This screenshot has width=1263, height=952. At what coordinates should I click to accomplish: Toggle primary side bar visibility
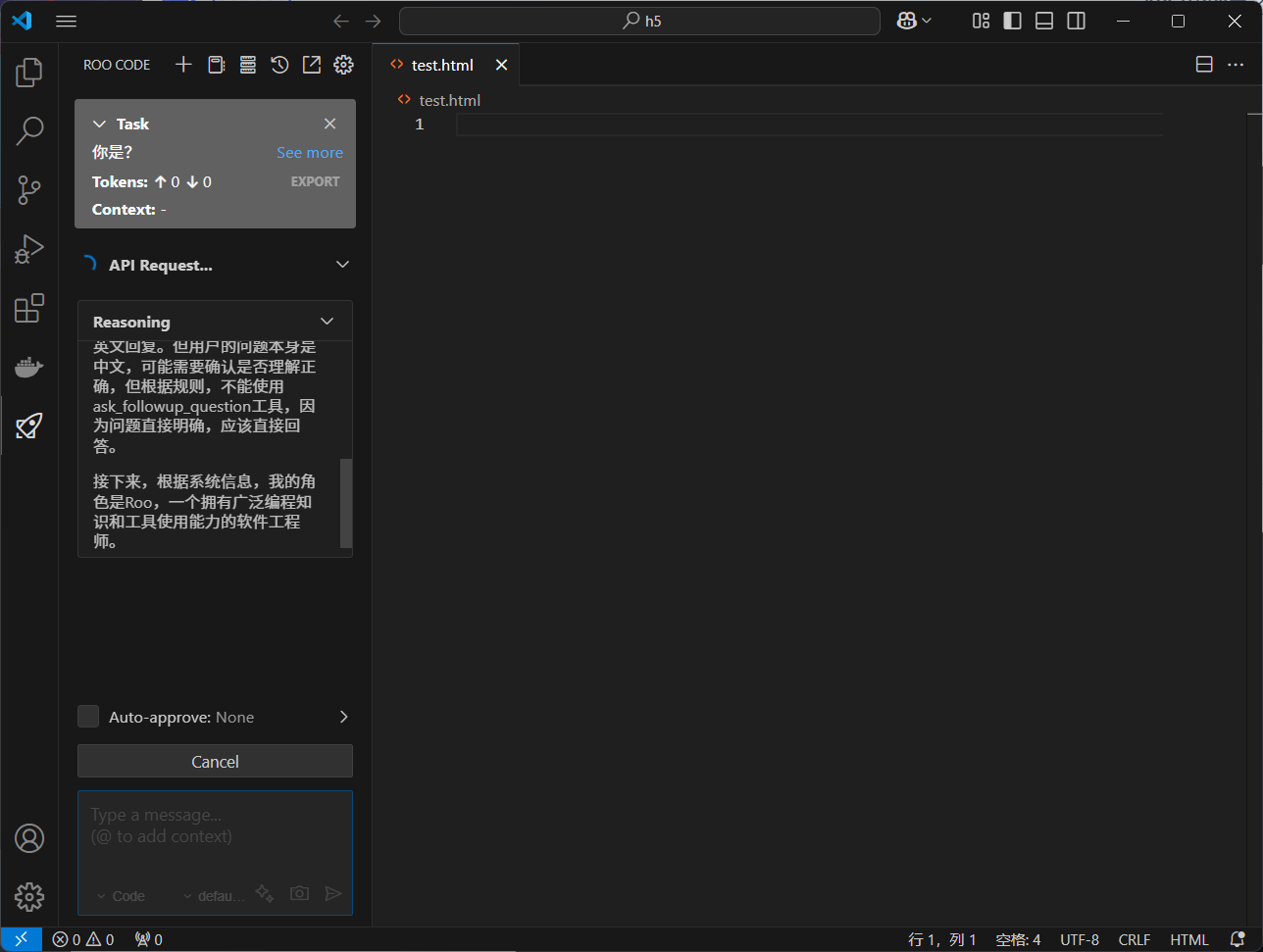pyautogui.click(x=1013, y=21)
